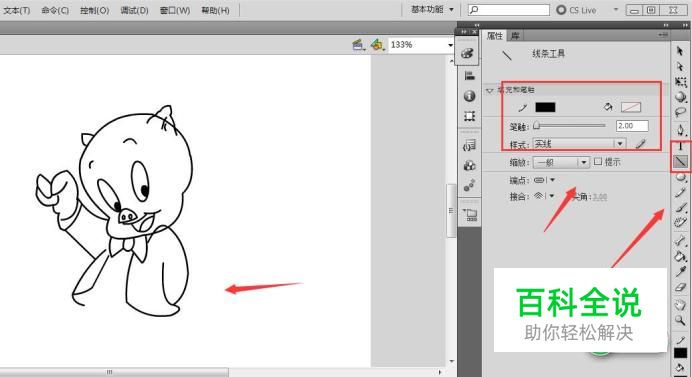This screenshot has width=692, height=377.
Task: Click the search field in the top bar
Action: click(508, 10)
